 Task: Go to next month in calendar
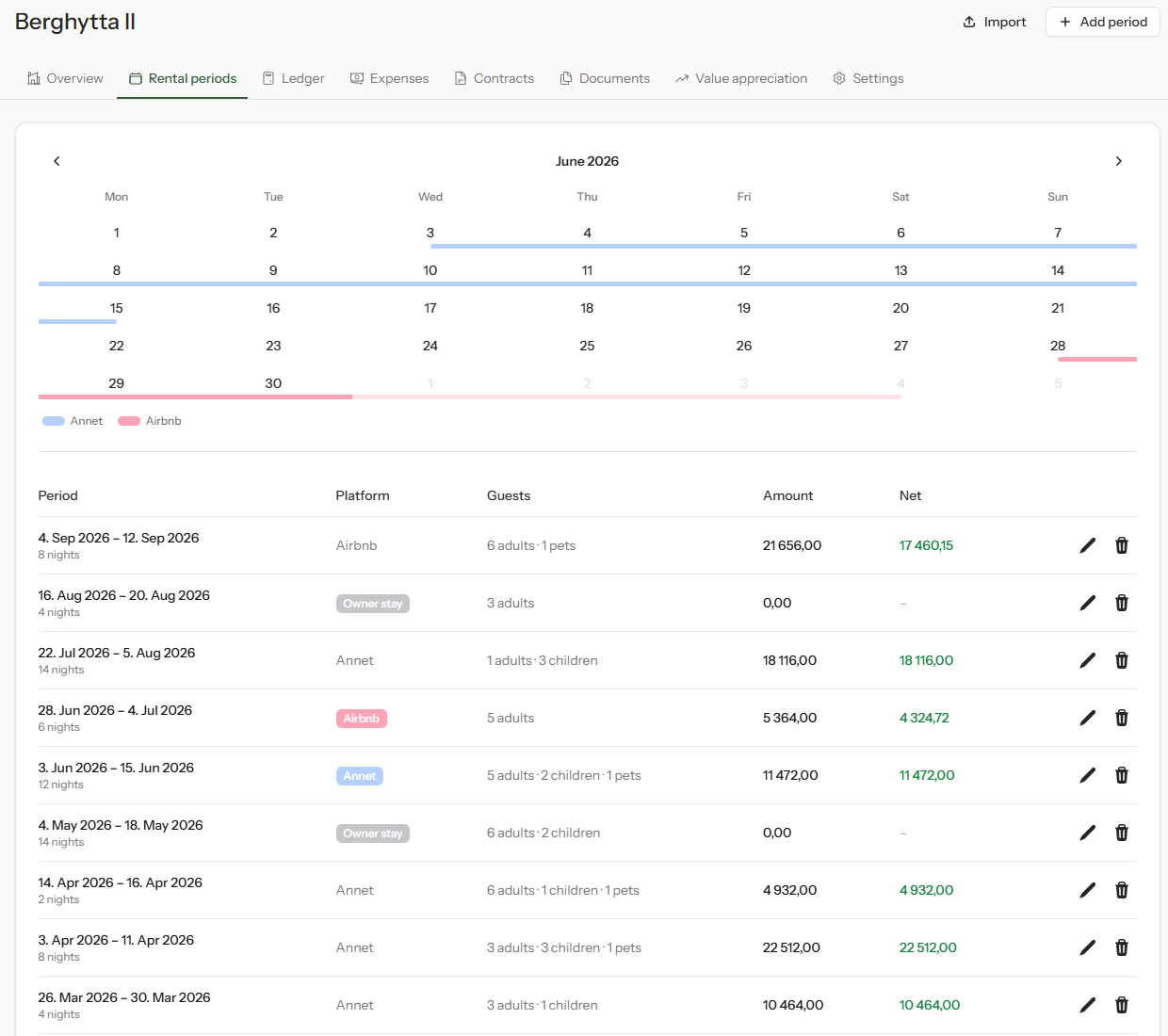1118,161
